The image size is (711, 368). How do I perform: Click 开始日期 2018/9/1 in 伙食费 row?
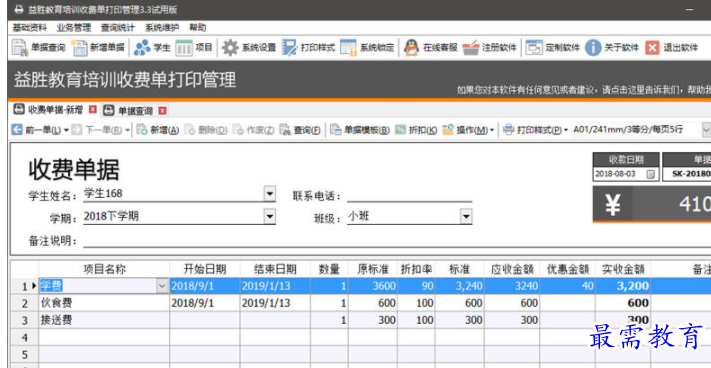pos(205,303)
